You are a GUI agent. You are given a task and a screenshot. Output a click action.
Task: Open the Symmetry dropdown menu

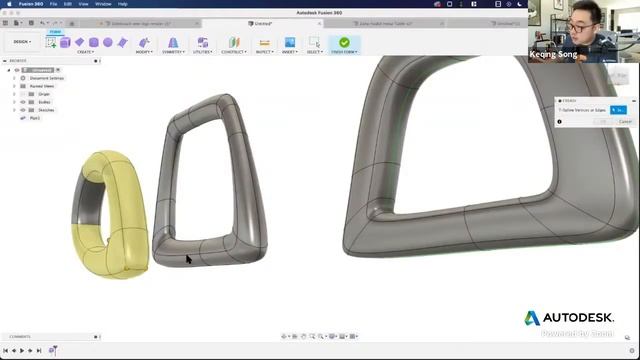click(x=173, y=52)
